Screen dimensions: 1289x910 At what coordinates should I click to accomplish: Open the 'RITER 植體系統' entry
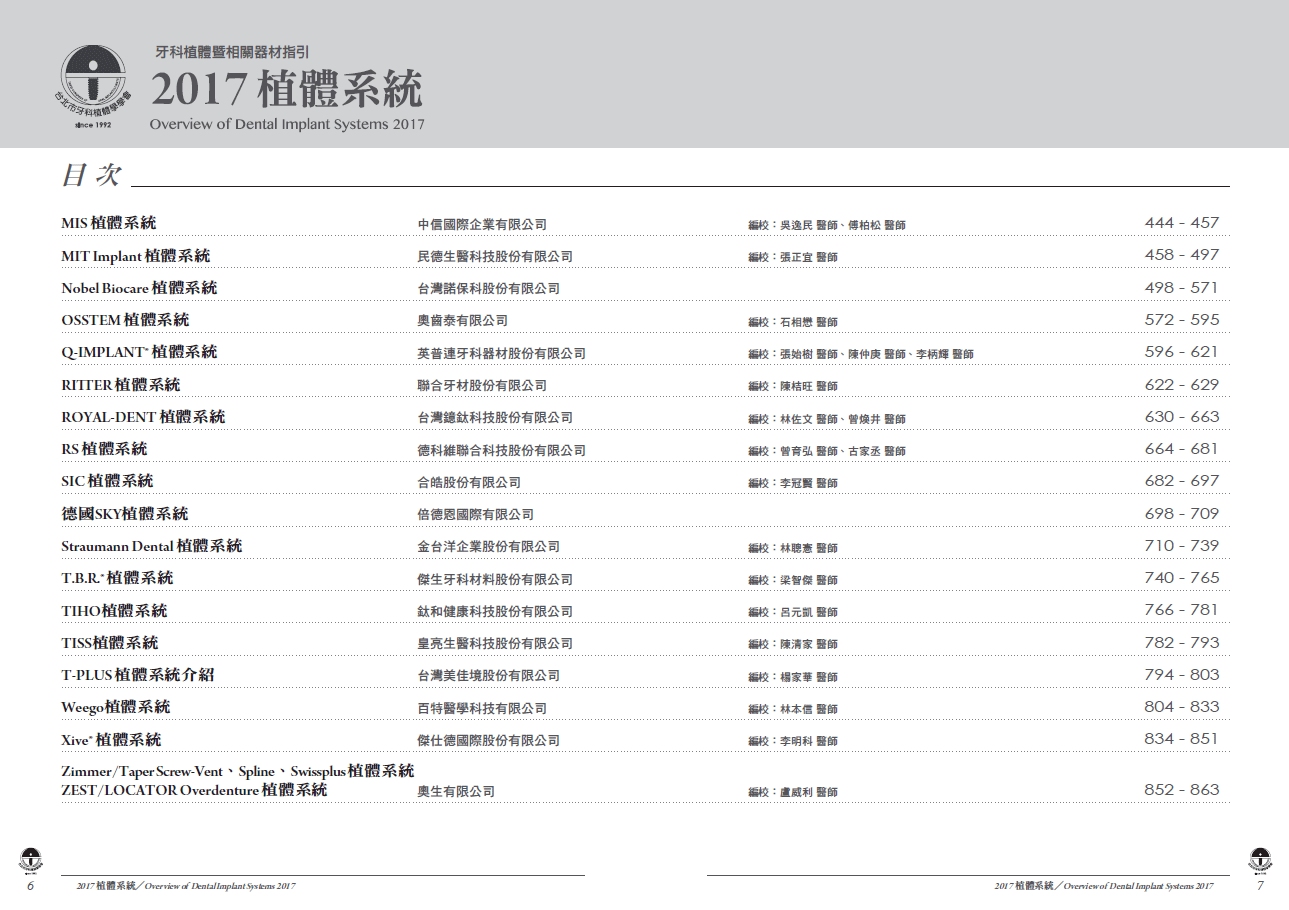point(121,385)
